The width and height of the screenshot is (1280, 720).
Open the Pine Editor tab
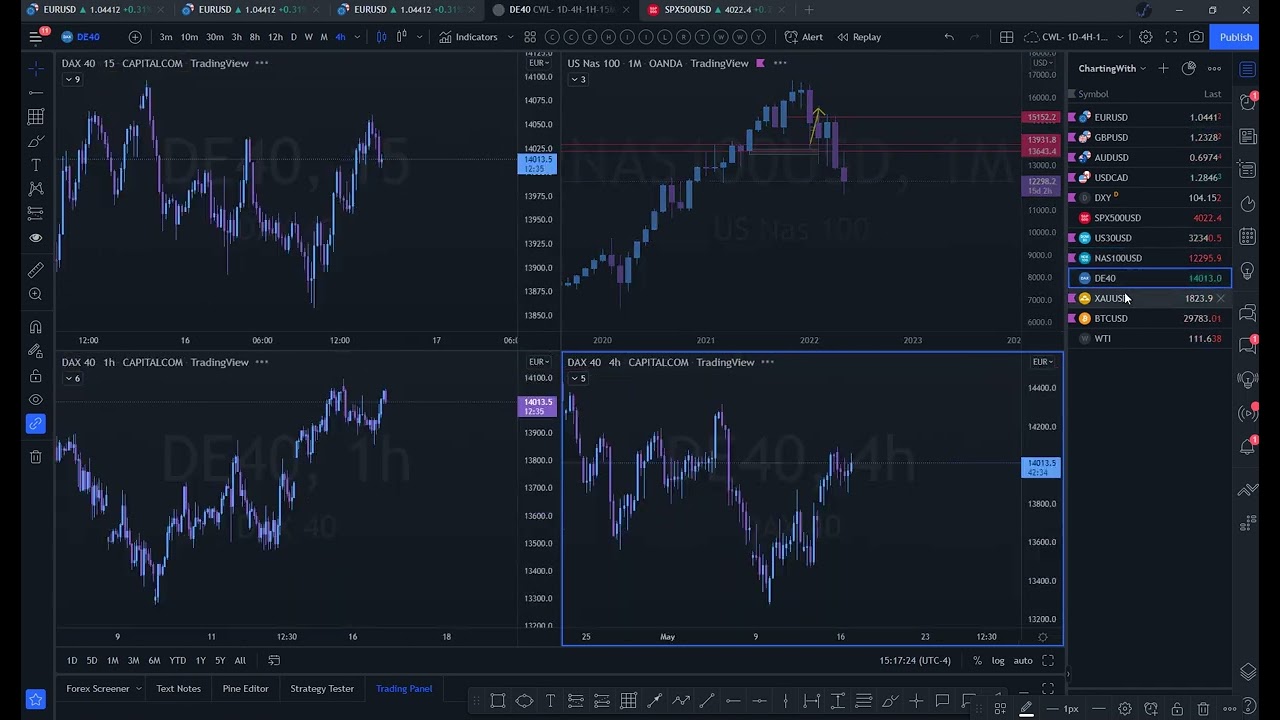pos(245,688)
